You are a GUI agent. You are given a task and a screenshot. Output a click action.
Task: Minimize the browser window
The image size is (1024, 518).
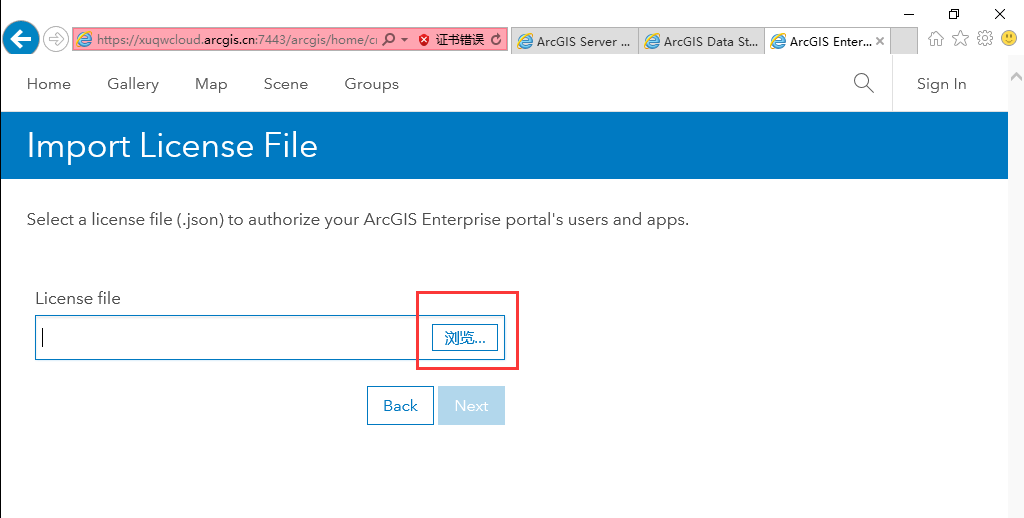(909, 14)
